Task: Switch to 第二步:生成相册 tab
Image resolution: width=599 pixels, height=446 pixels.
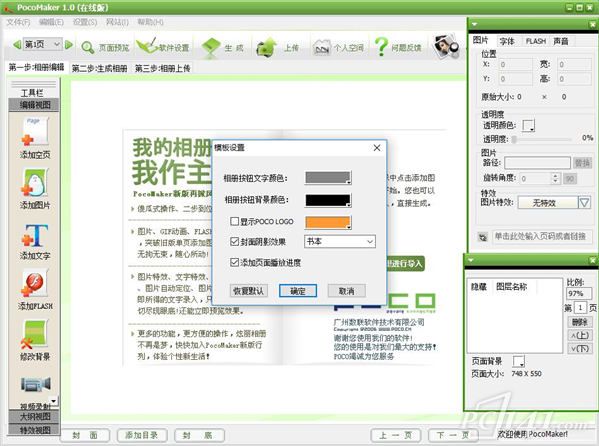Action: pos(99,68)
